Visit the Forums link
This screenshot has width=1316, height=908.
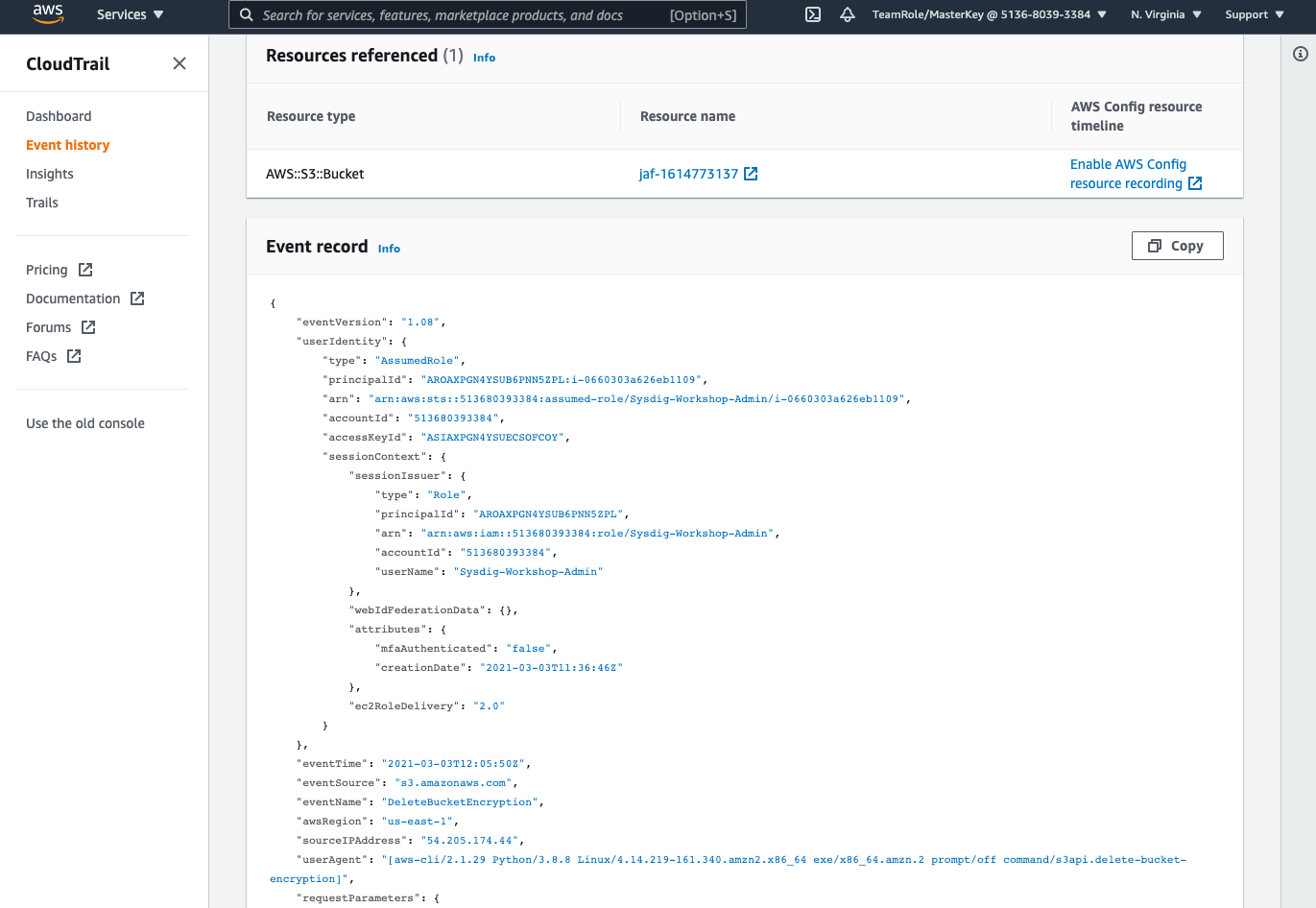coord(49,327)
